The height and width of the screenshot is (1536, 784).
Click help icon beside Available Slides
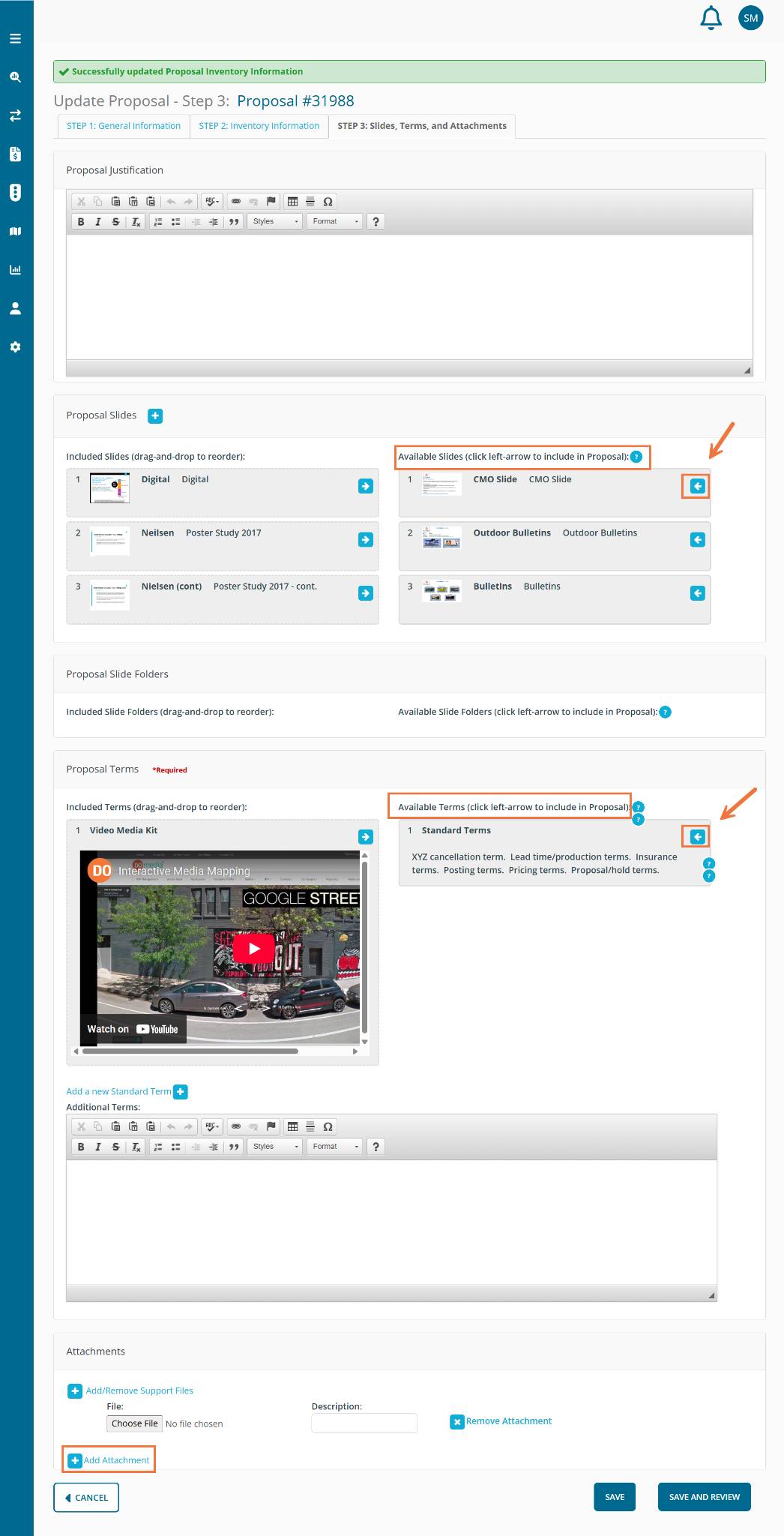click(636, 457)
